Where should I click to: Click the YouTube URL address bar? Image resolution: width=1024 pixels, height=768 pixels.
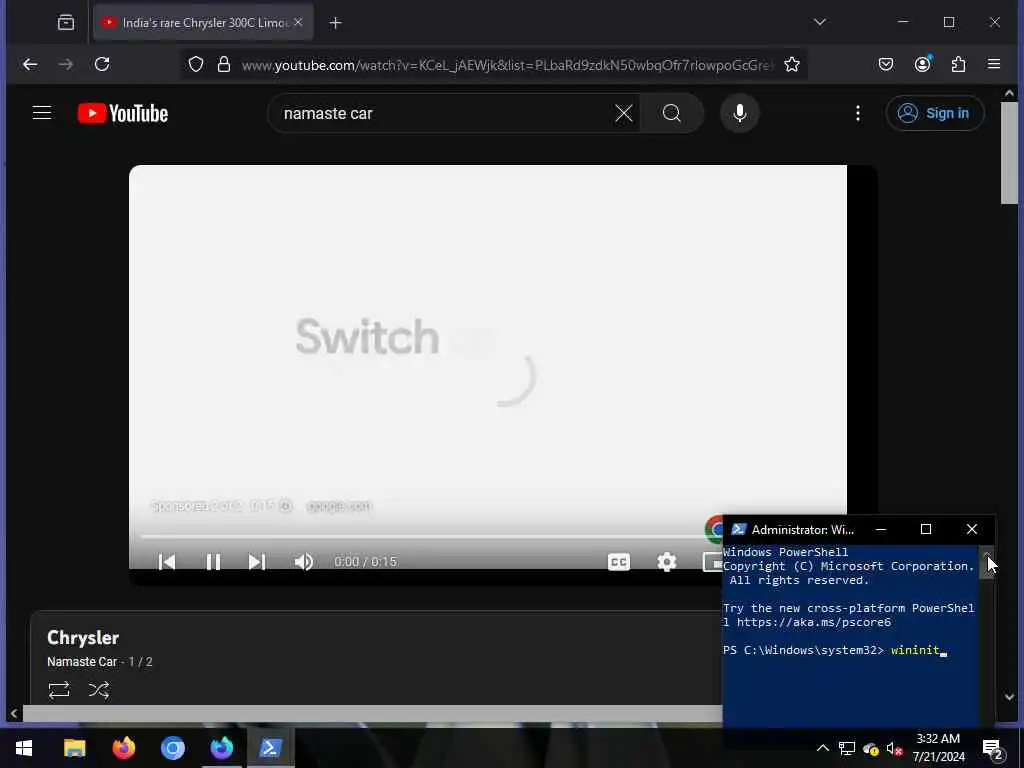click(x=507, y=65)
